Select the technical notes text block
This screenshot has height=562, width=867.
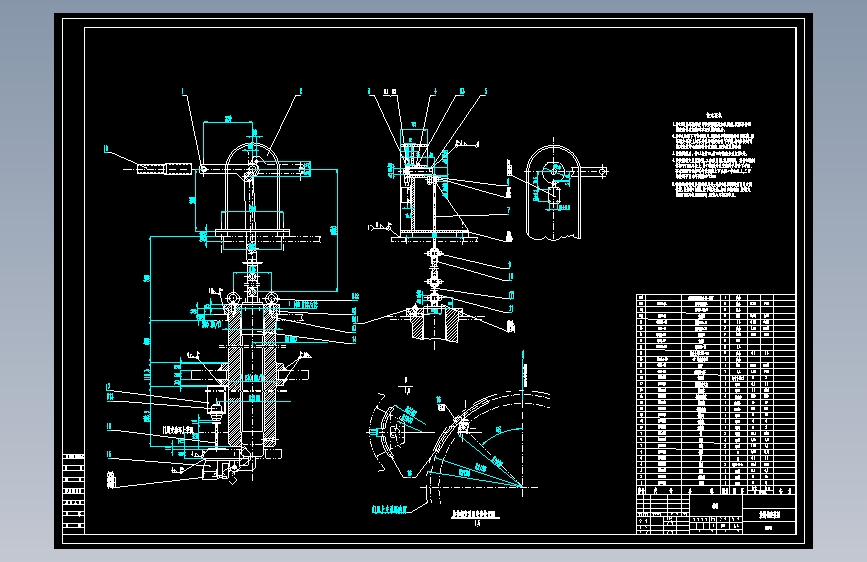713,155
